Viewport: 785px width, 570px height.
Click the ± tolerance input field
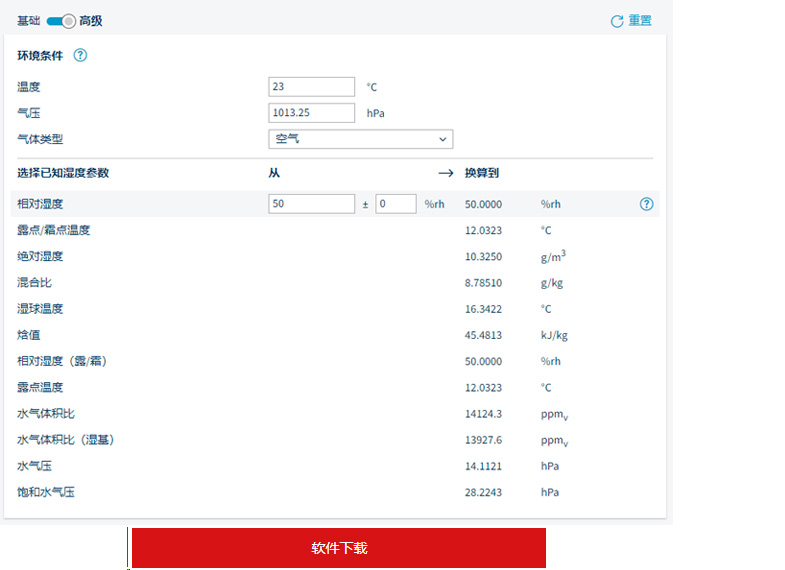point(396,204)
